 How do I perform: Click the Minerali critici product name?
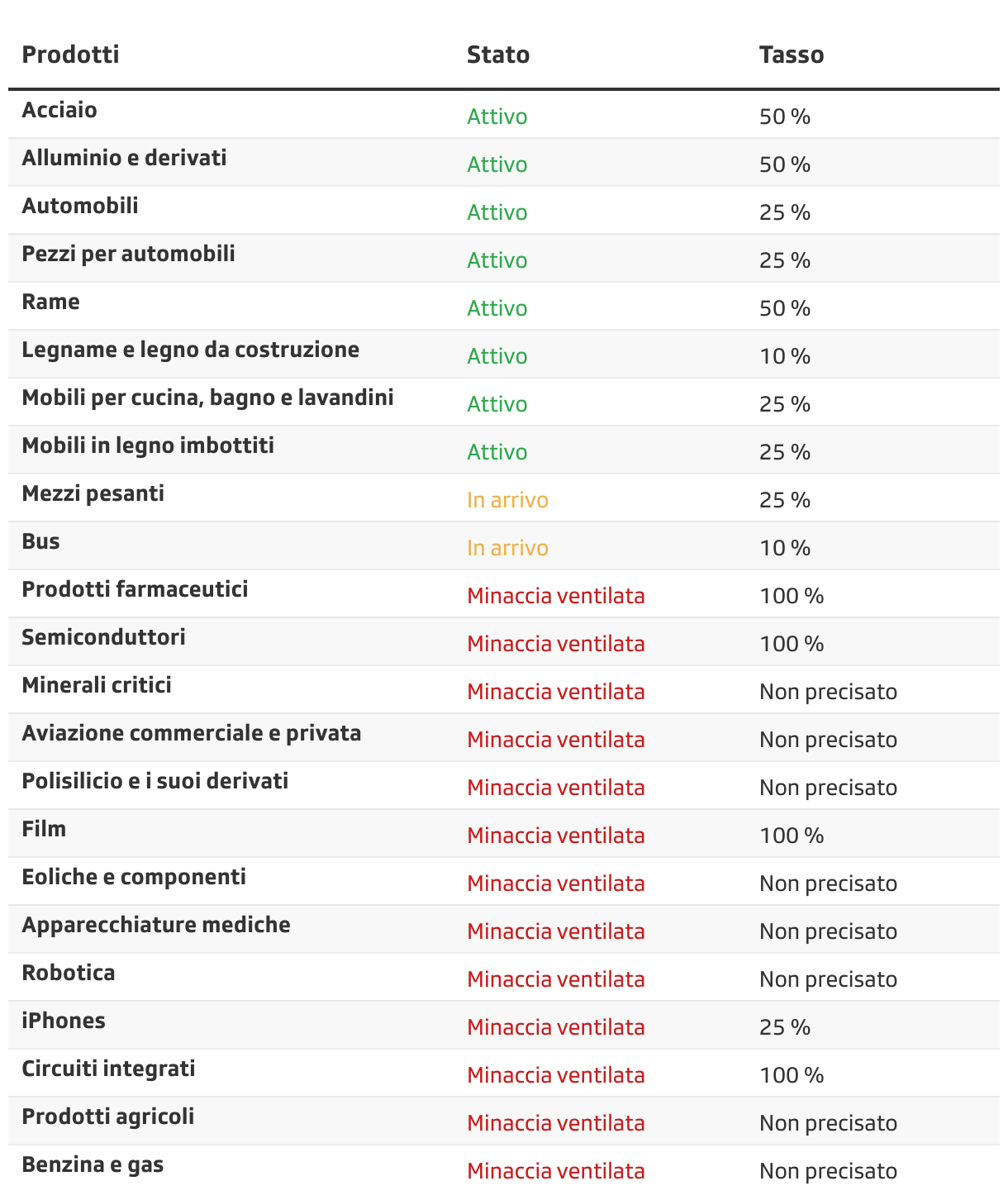coord(97,685)
